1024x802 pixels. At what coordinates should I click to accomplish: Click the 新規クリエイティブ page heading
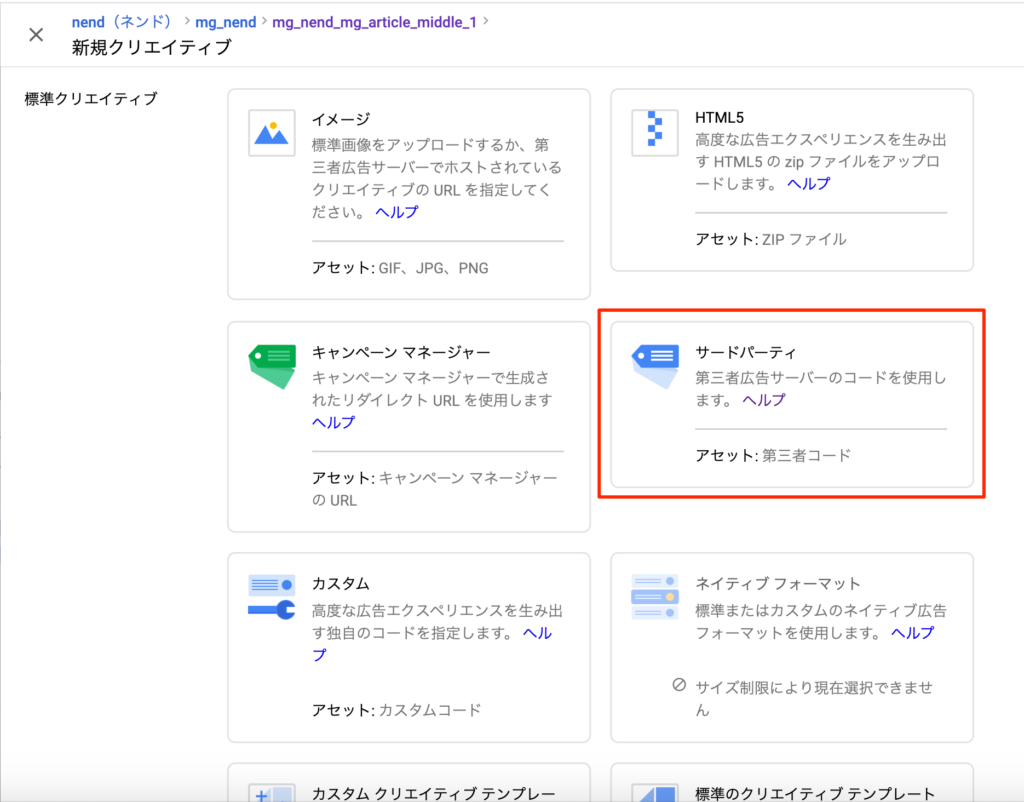coord(152,48)
